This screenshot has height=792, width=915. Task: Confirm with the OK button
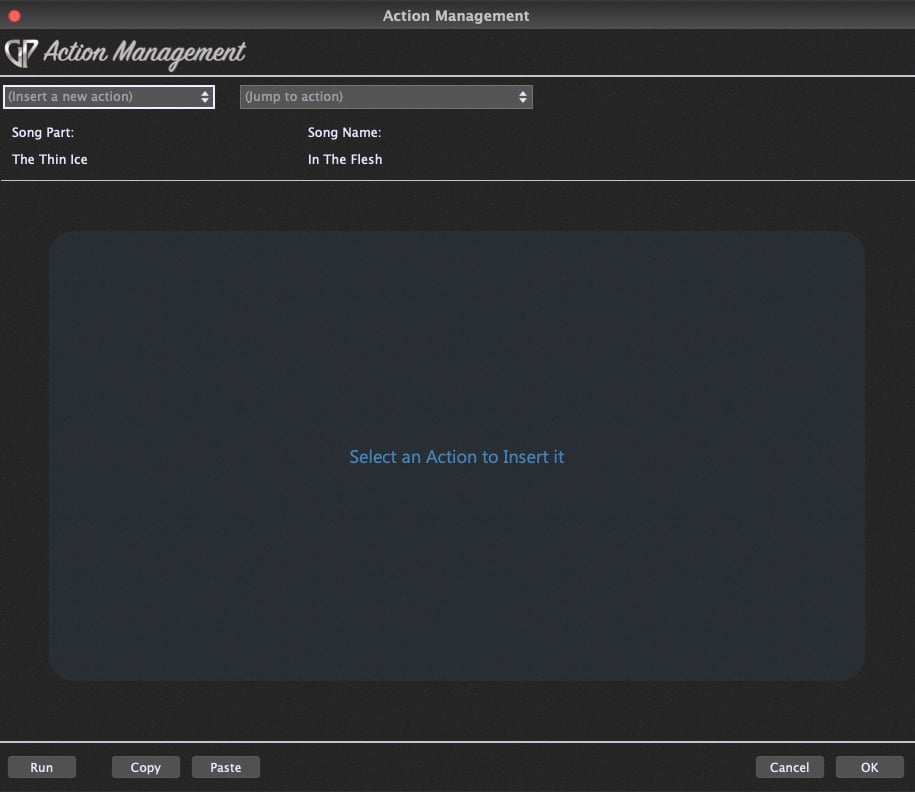click(x=869, y=767)
